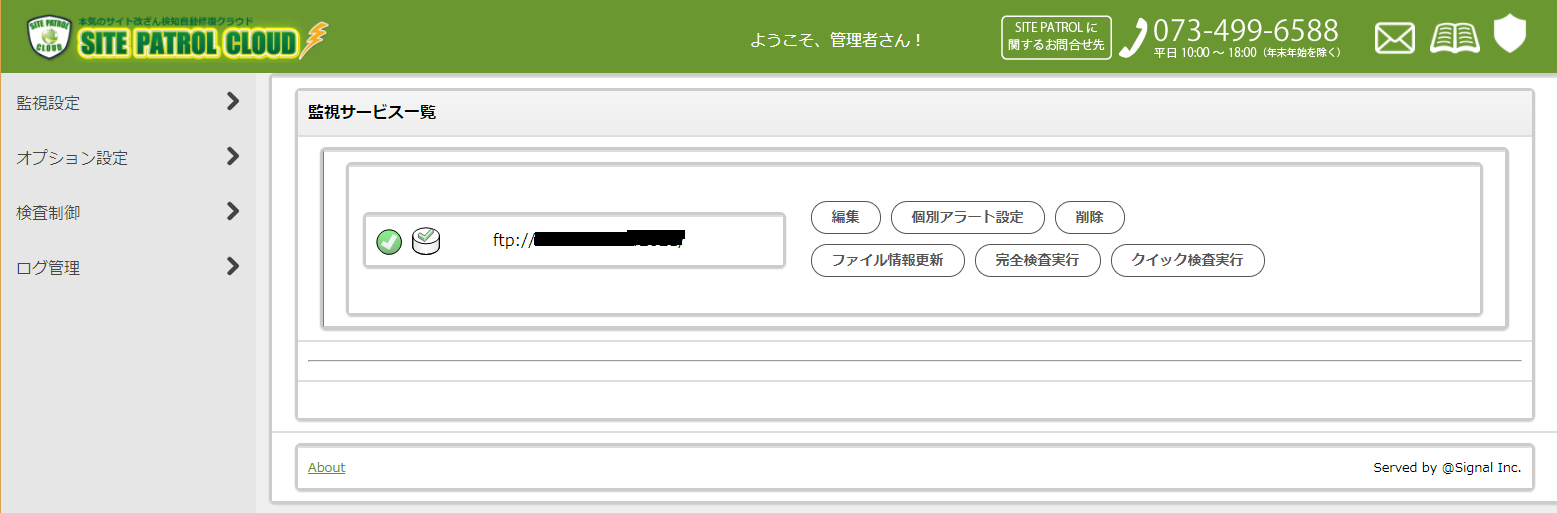Start the クイック検査実行 scan

coord(1187,260)
